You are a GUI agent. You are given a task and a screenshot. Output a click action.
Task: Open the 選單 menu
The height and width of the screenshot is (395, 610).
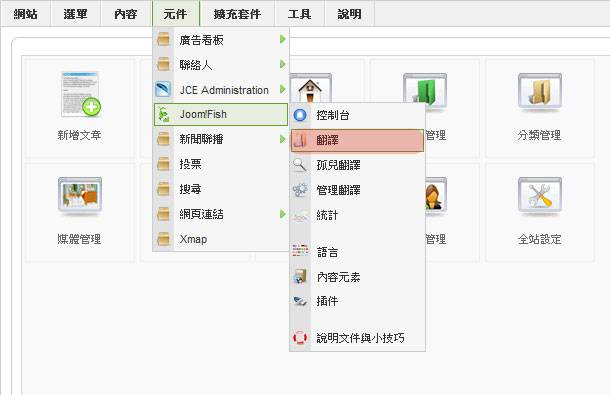[x=75, y=14]
